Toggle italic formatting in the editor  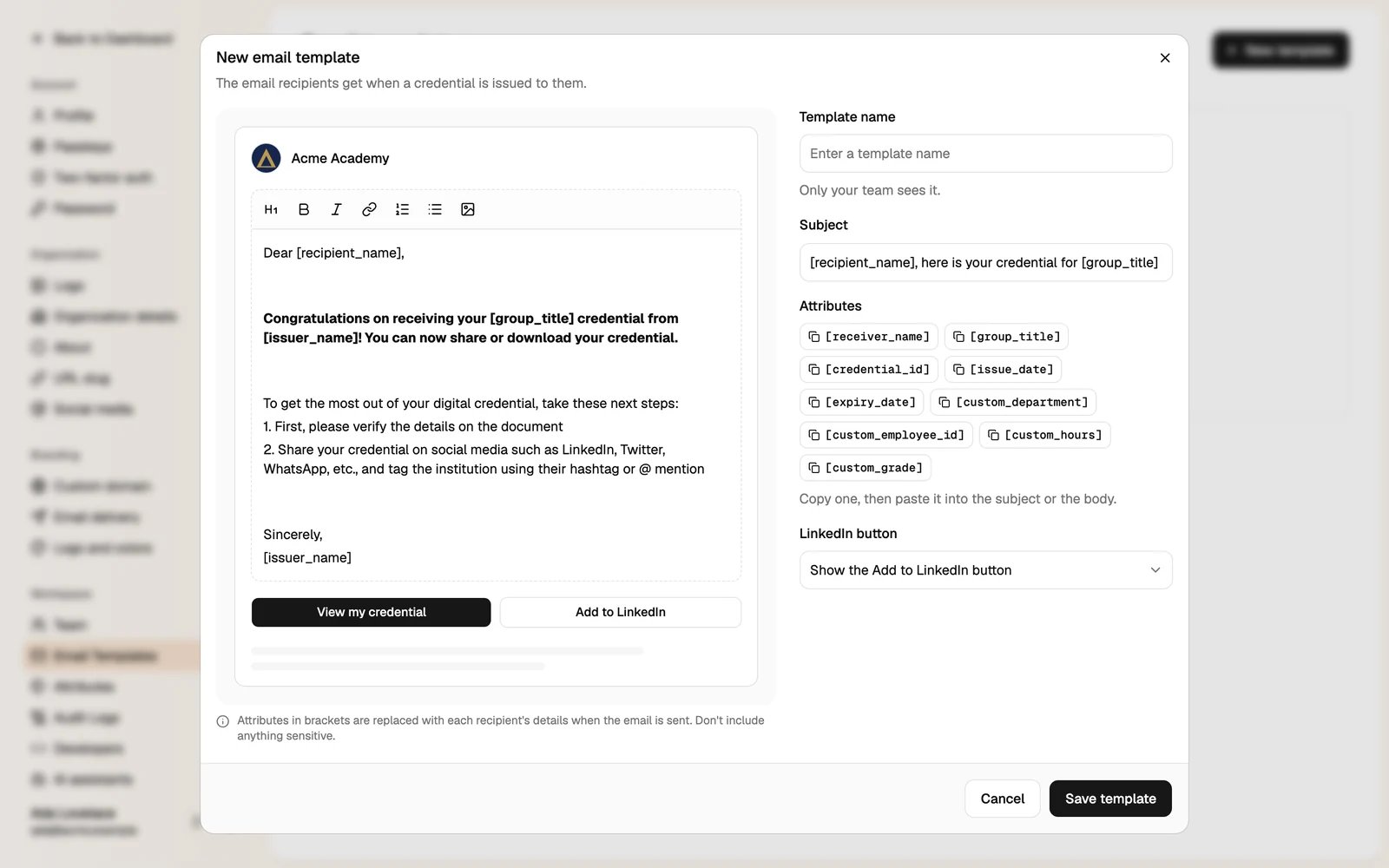pos(336,209)
